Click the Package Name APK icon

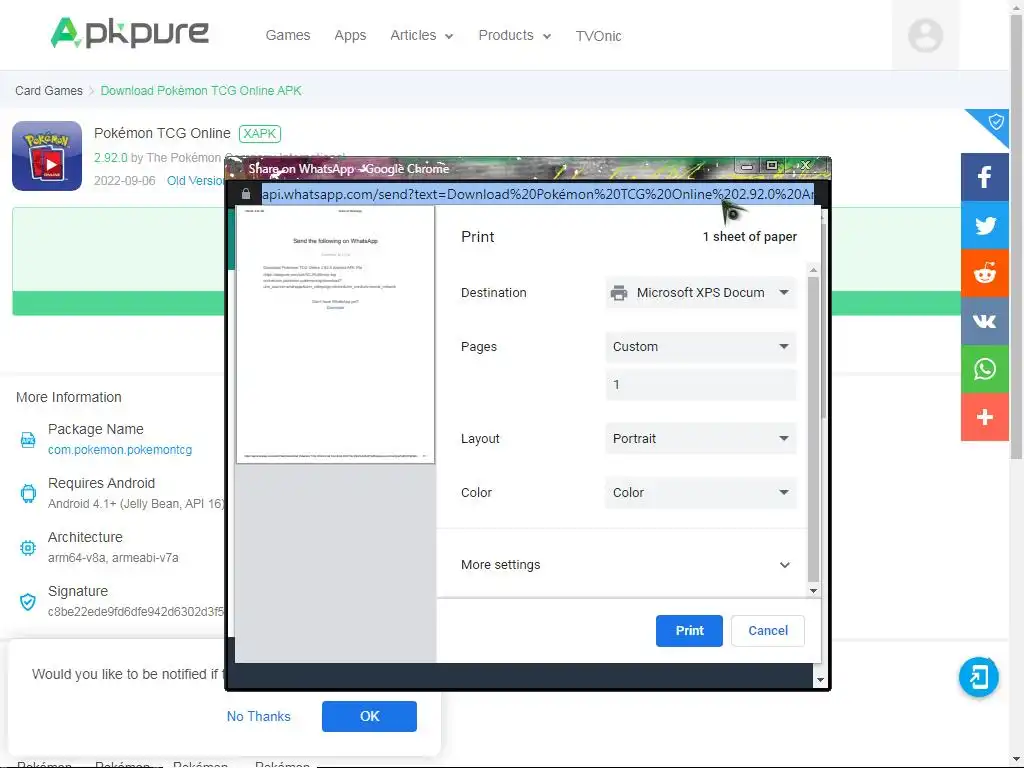coord(27,440)
